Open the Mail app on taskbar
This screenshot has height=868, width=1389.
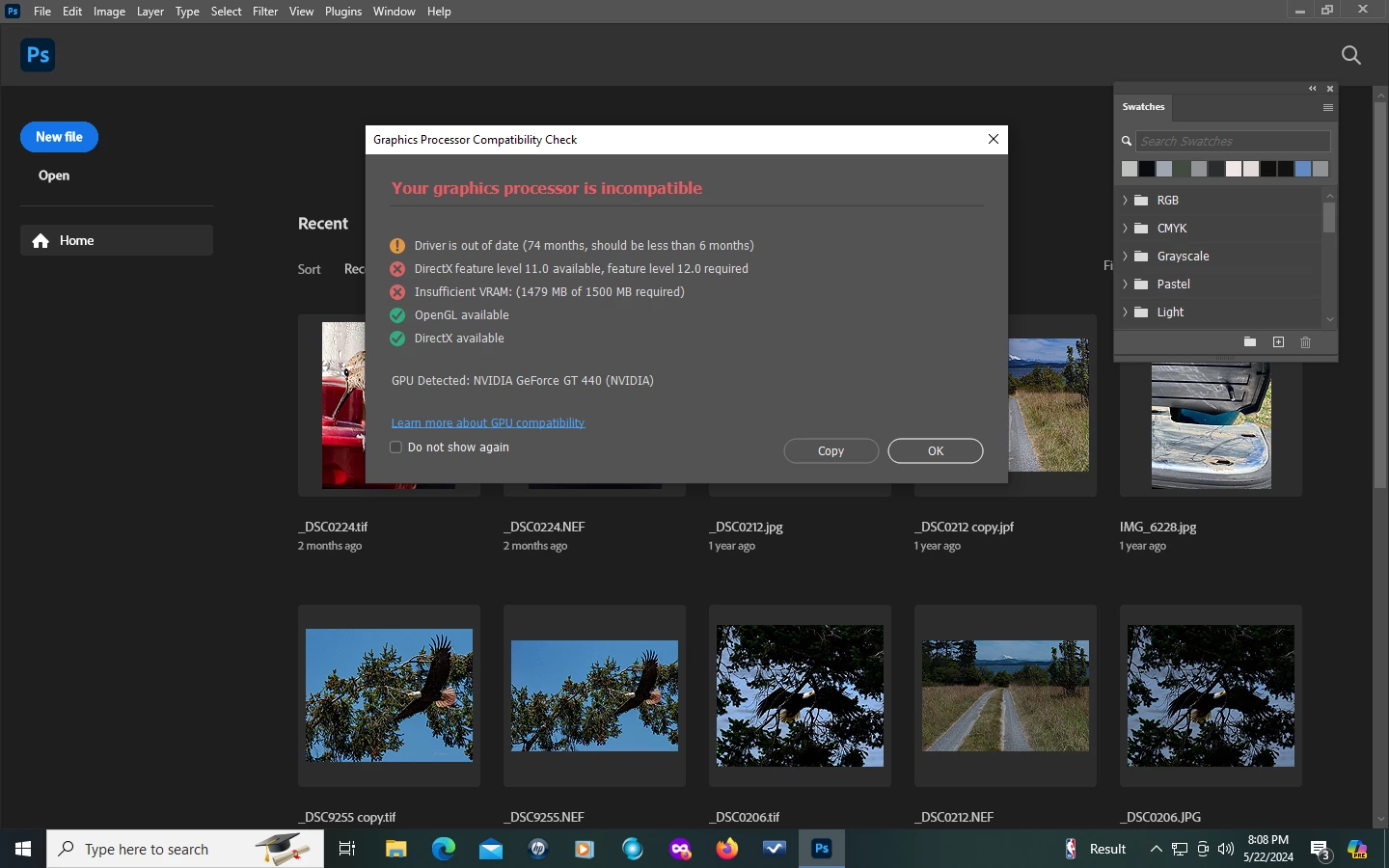pos(491,849)
